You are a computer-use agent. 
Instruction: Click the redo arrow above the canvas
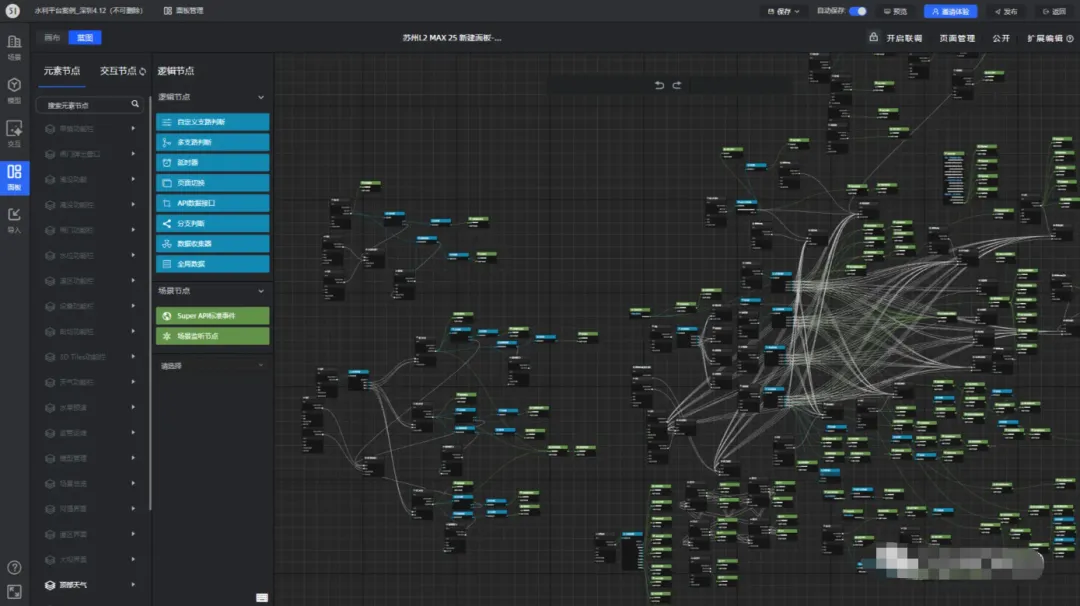pos(677,85)
